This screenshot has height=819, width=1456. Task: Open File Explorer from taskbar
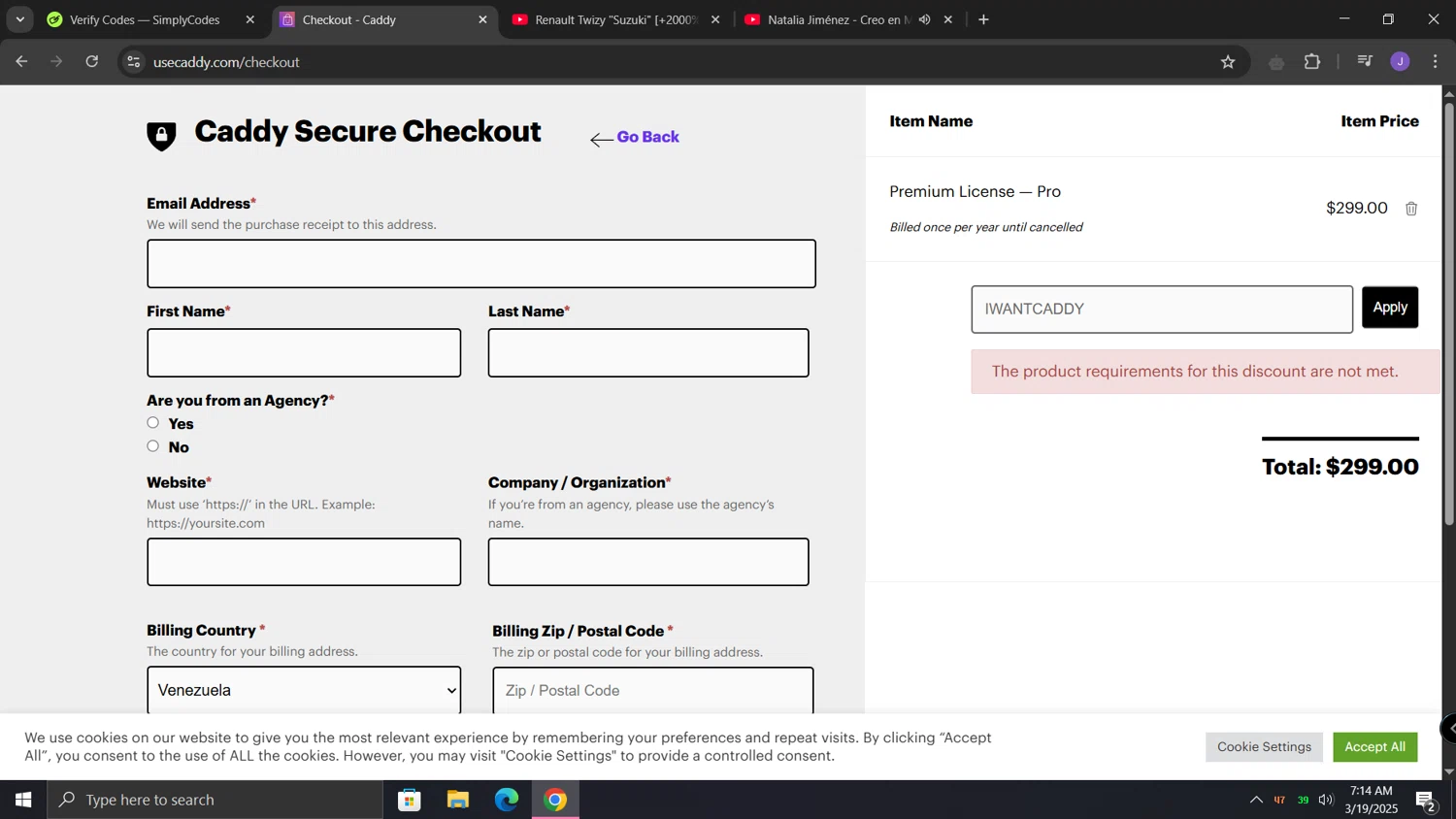tap(458, 800)
